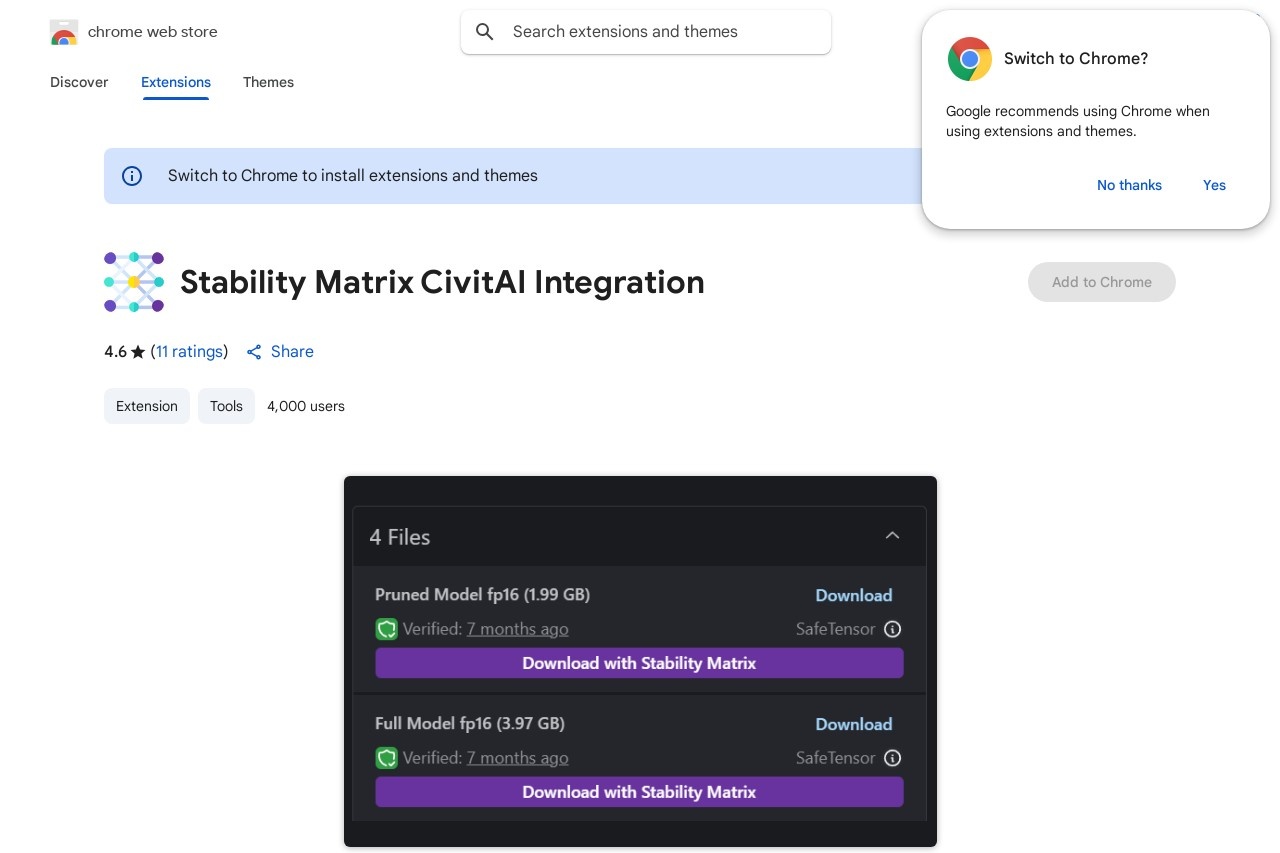This screenshot has width=1280, height=853.
Task: Click the verified shield icon for Full Model
Action: coord(386,758)
